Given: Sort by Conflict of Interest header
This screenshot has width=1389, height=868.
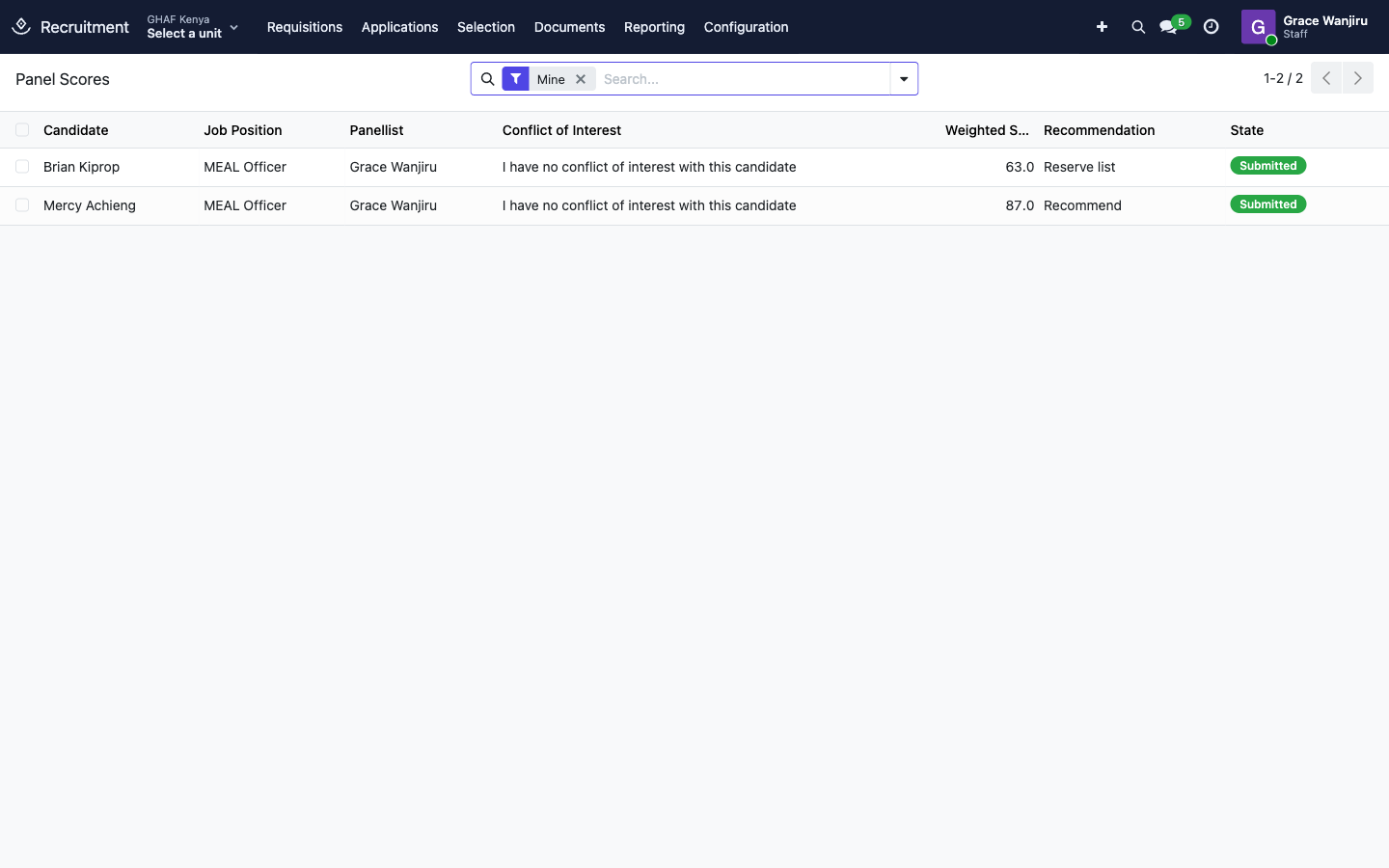Looking at the screenshot, I should [x=561, y=130].
